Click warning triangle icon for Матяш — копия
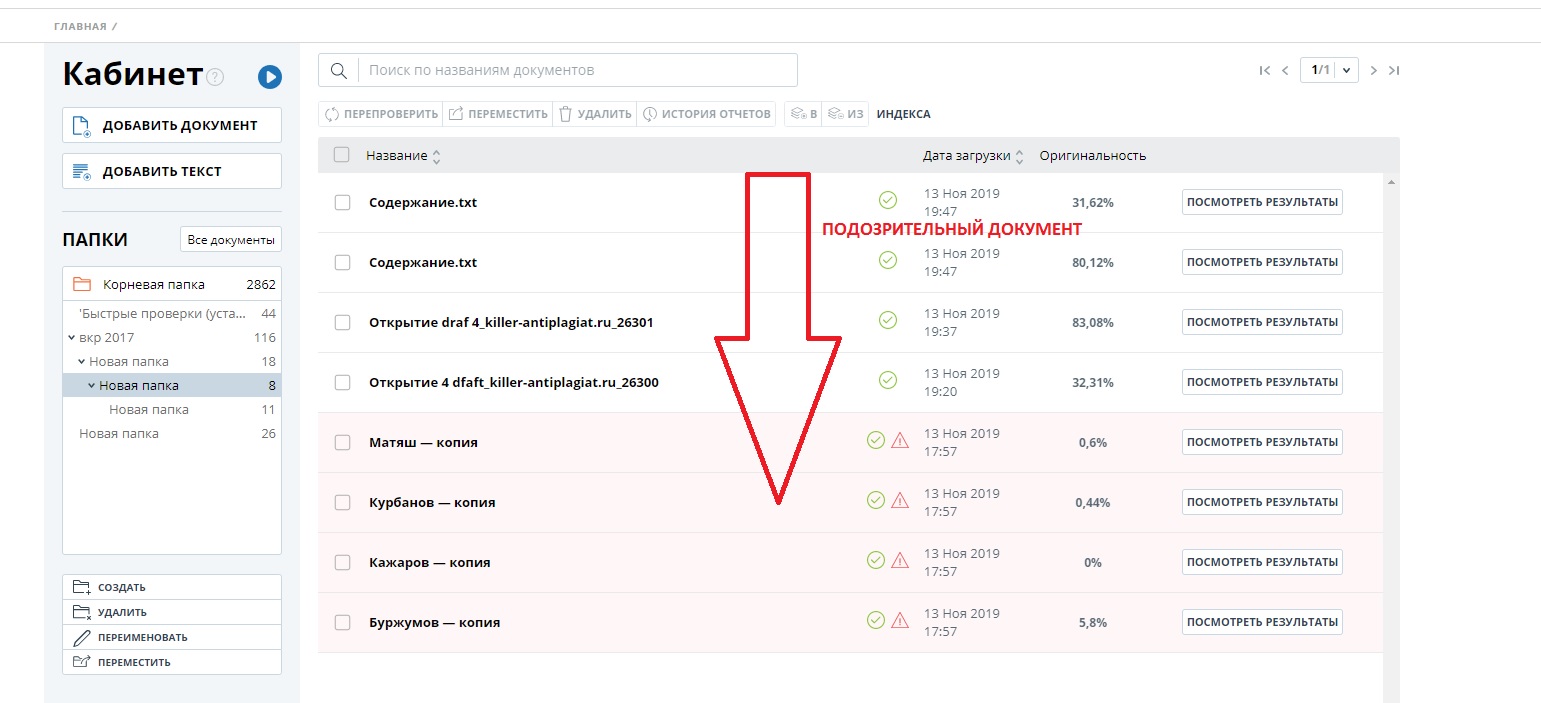1541x703 pixels. pos(900,440)
